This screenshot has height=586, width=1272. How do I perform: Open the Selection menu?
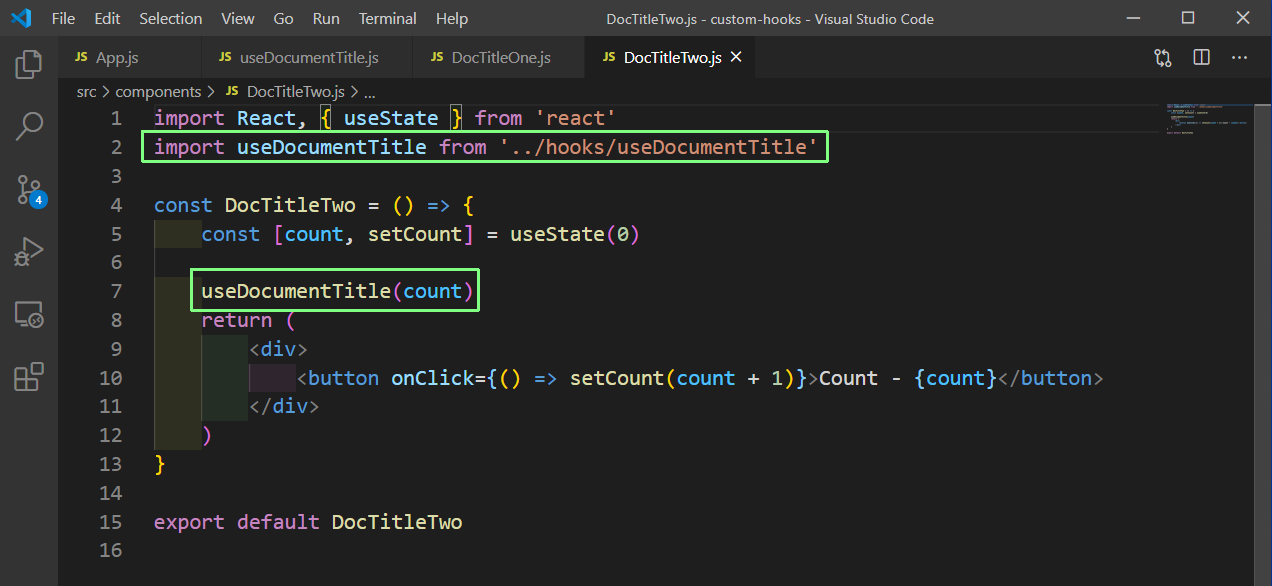(x=170, y=19)
